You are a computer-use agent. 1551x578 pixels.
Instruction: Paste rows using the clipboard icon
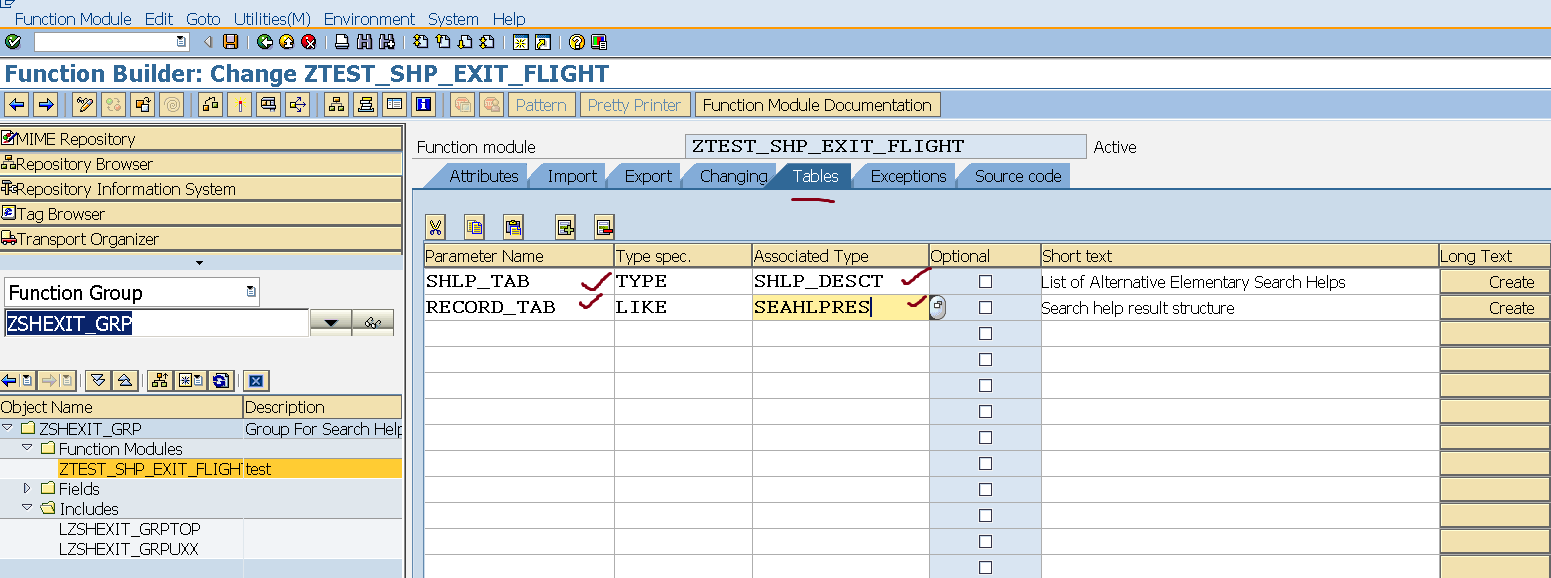(514, 227)
